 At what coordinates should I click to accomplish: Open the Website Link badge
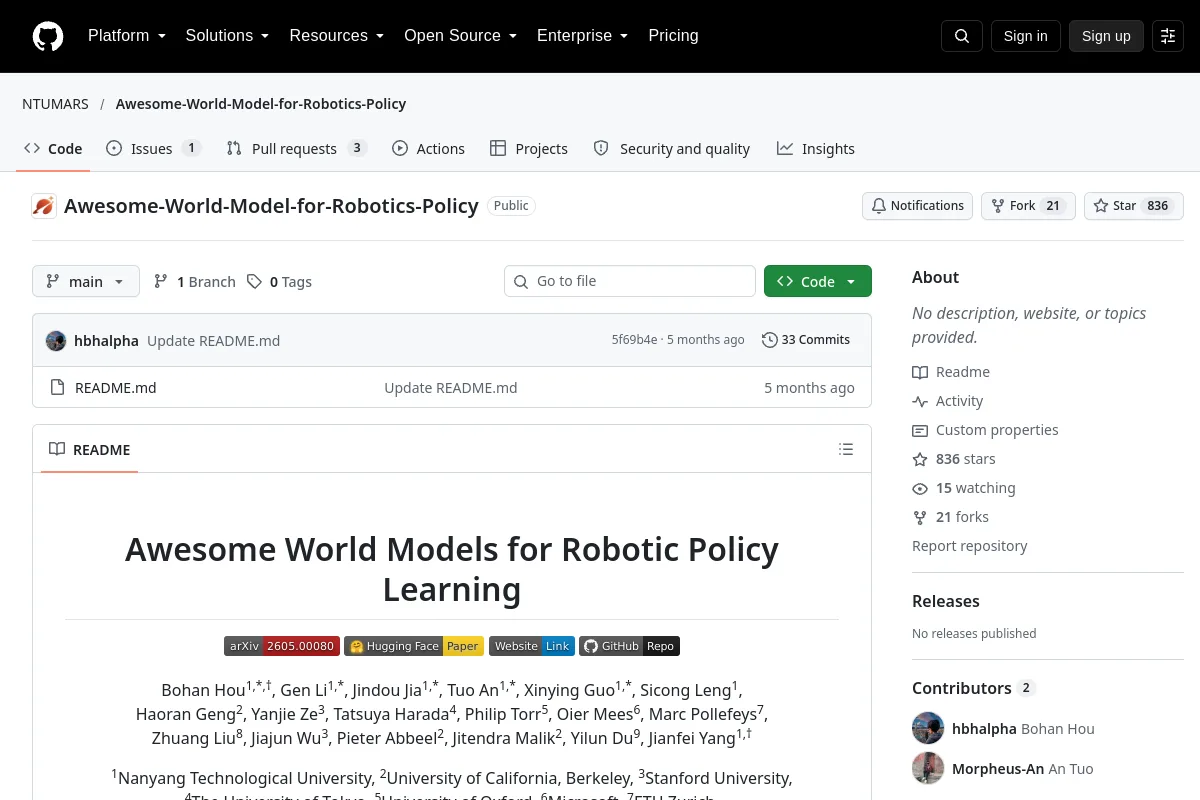tap(532, 646)
